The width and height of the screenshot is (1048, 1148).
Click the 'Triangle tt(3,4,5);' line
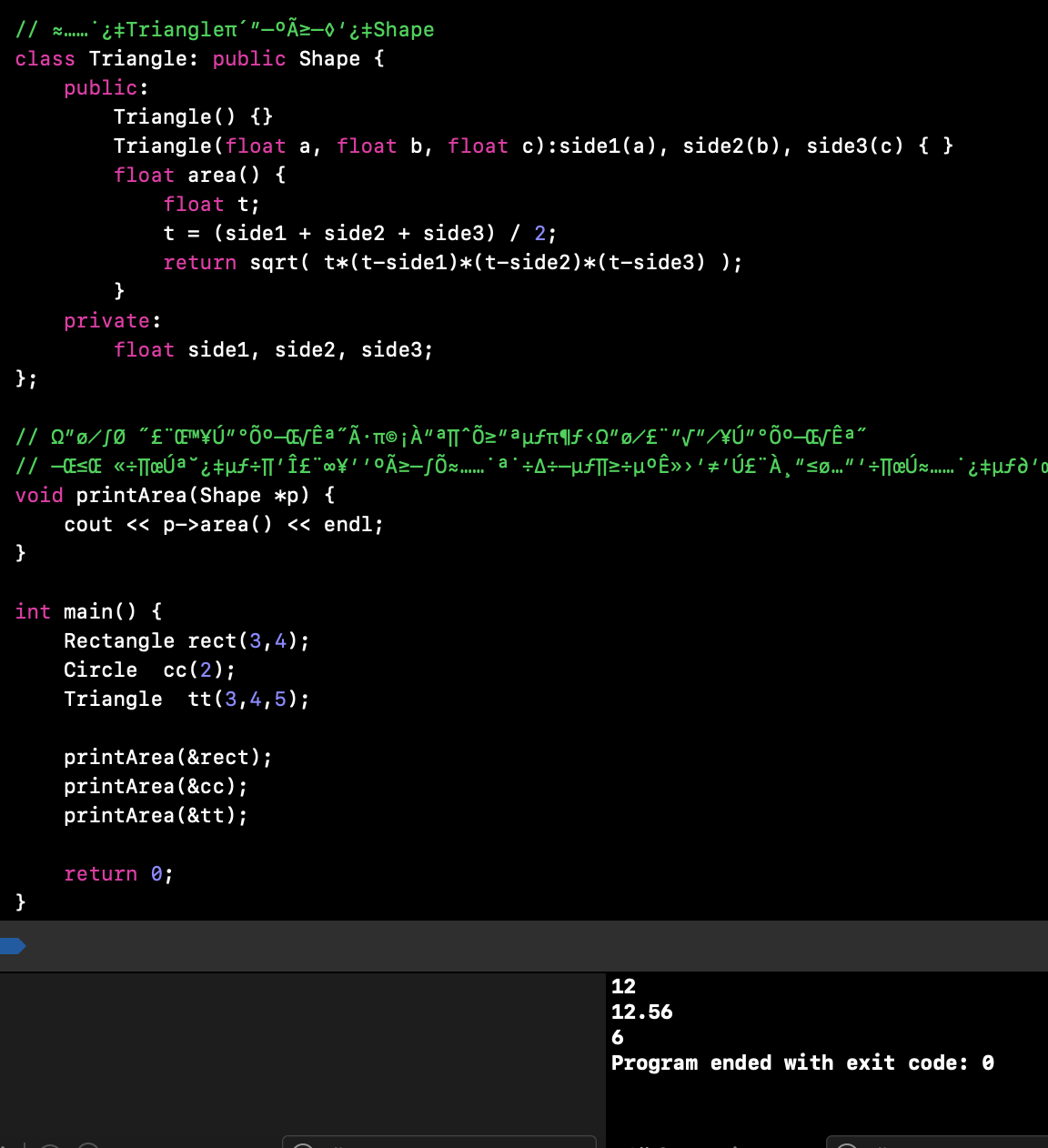[x=186, y=700]
